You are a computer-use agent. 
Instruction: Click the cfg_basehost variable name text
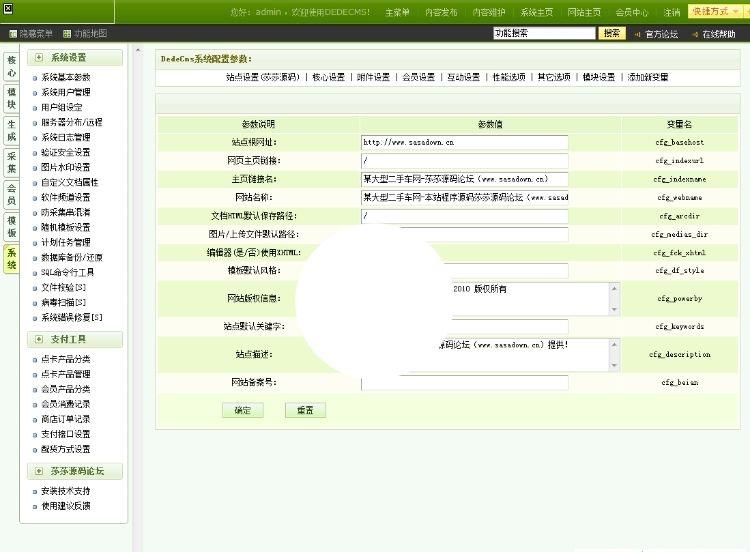coord(679,142)
